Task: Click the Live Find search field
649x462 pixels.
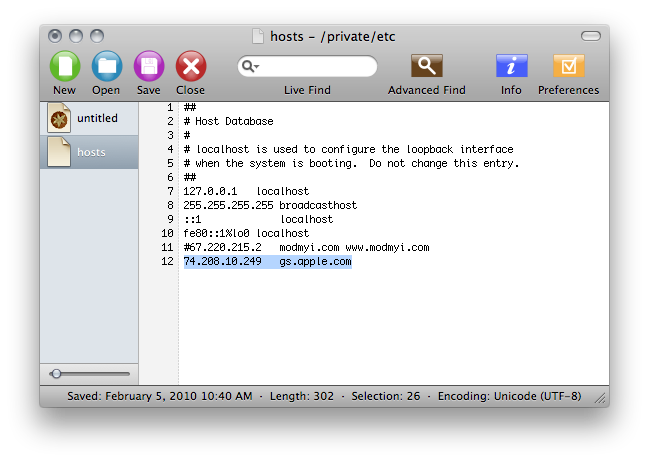Action: tap(307, 66)
